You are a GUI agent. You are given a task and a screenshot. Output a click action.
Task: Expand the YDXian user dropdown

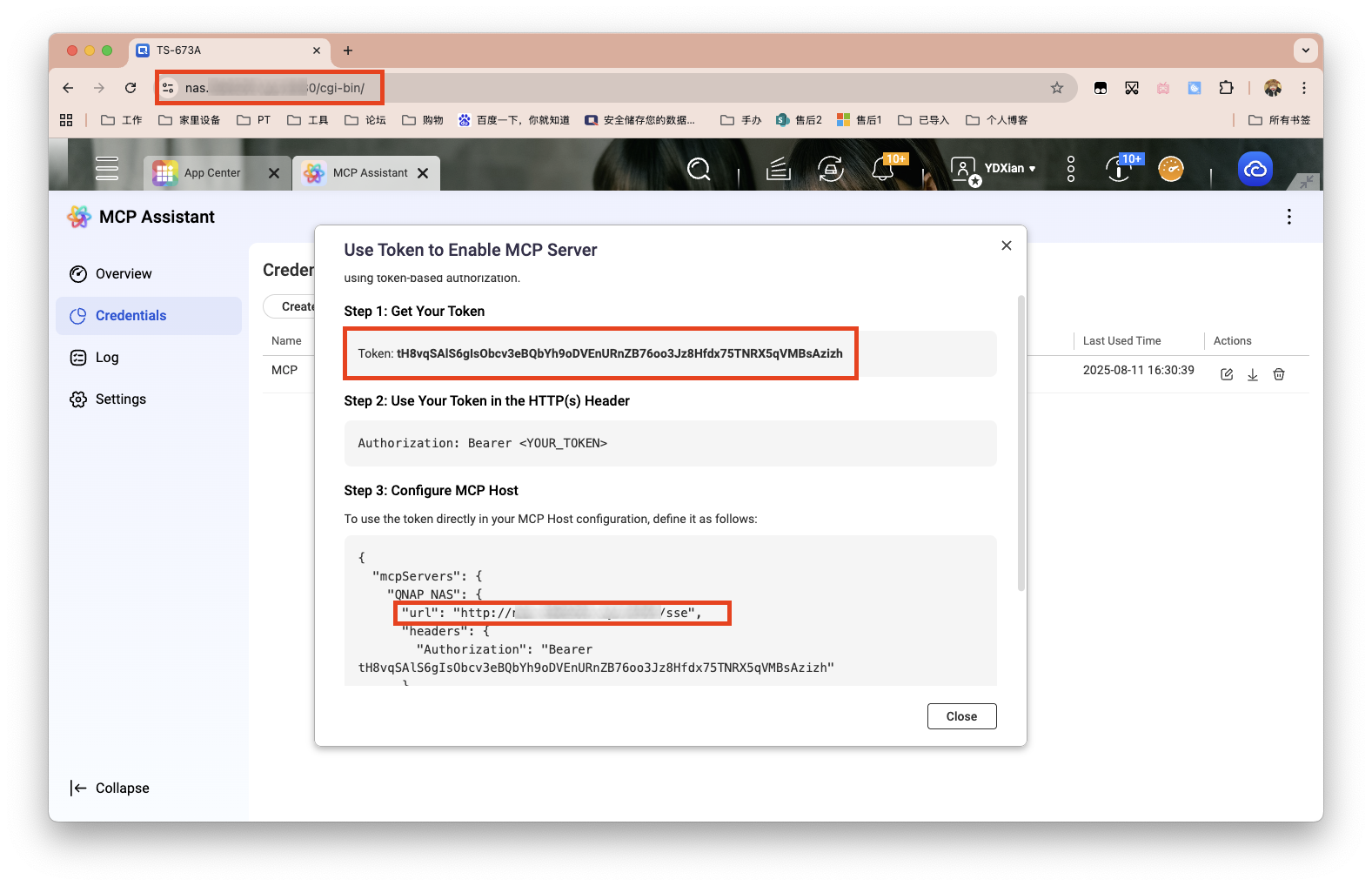point(1009,169)
